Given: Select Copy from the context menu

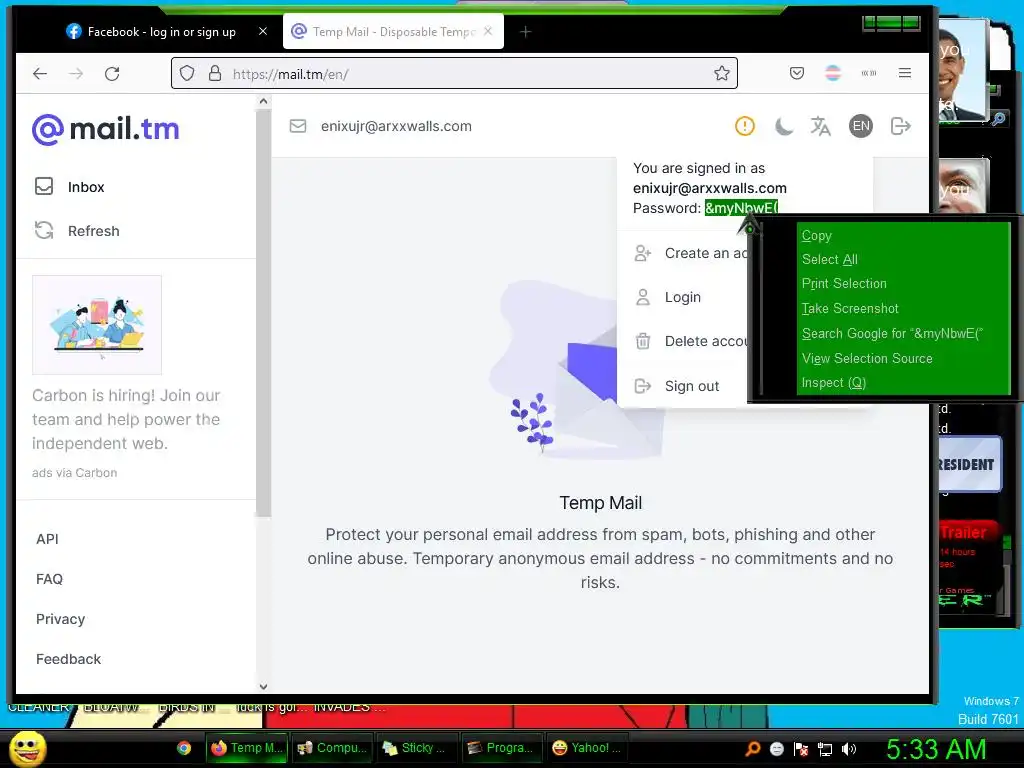Looking at the screenshot, I should coord(816,235).
